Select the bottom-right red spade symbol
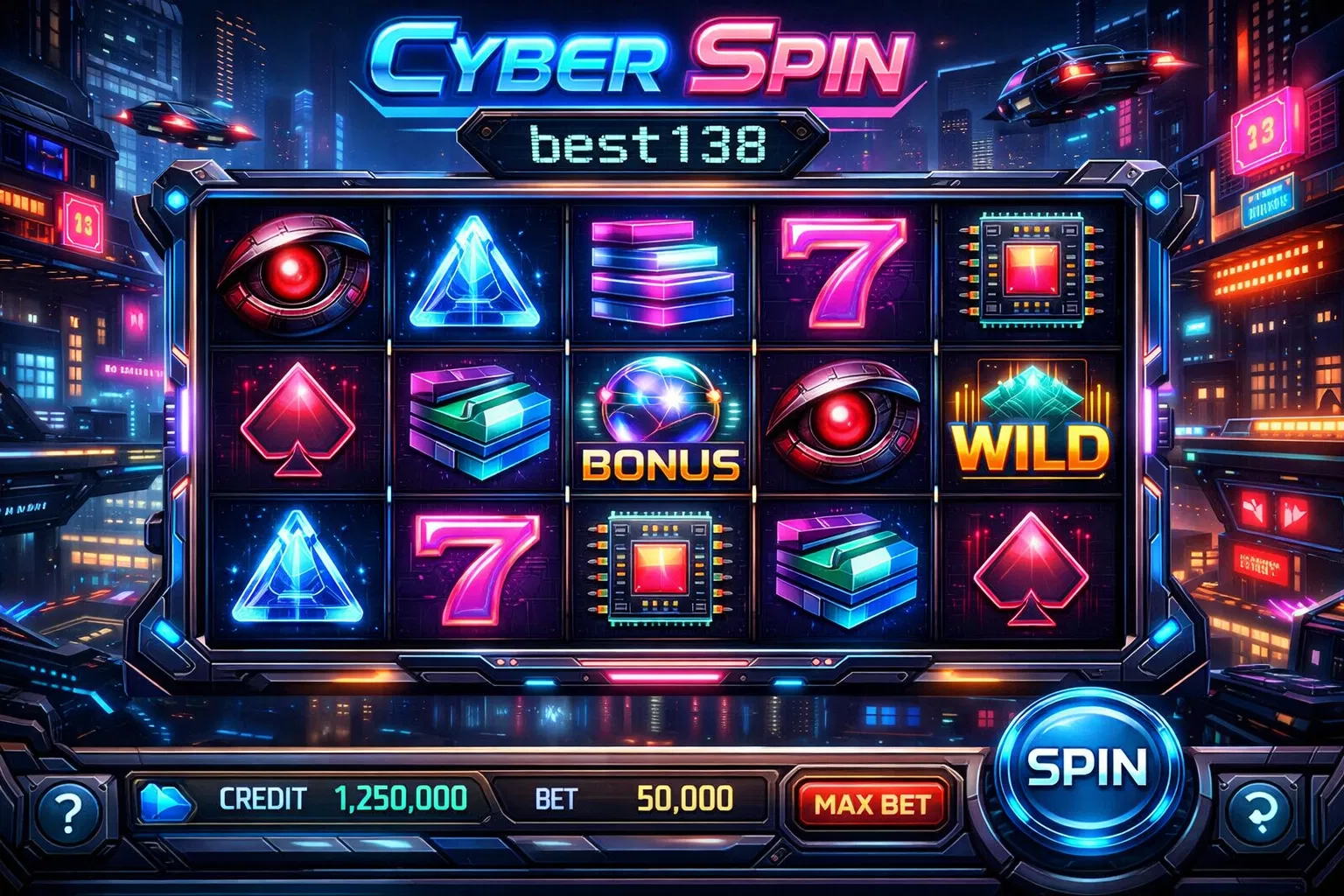Screen dimensions: 1344x896 point(1031,568)
